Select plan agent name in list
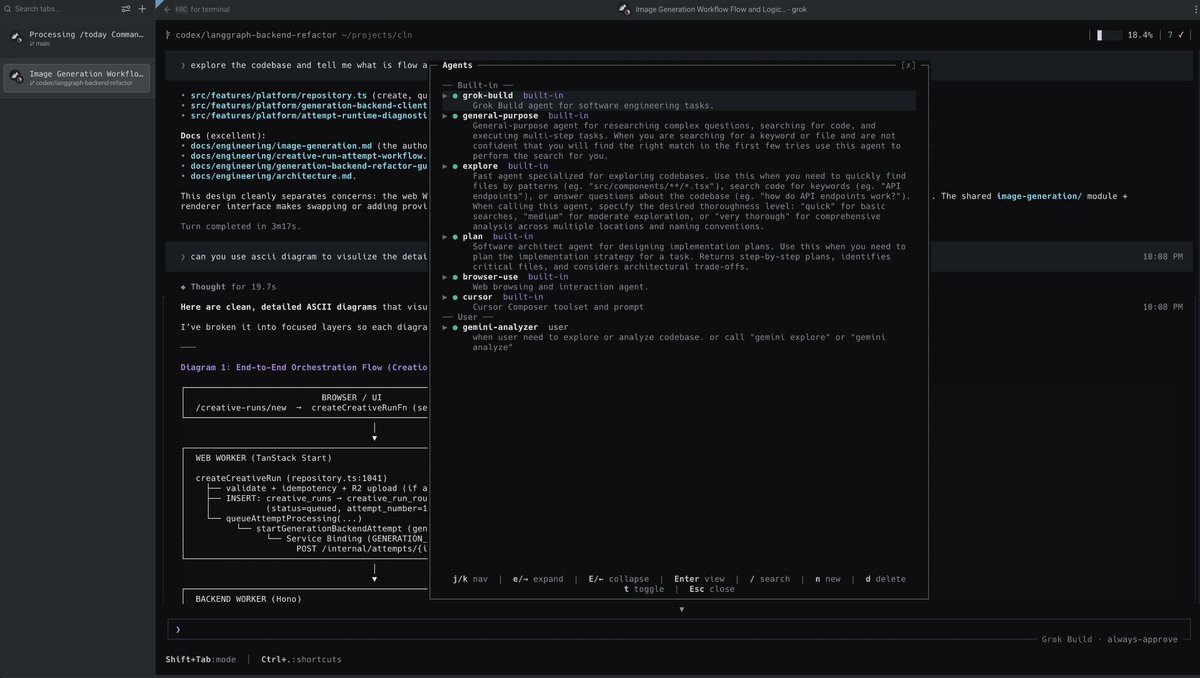Screen dimensions: 1200x678 [x=473, y=236]
